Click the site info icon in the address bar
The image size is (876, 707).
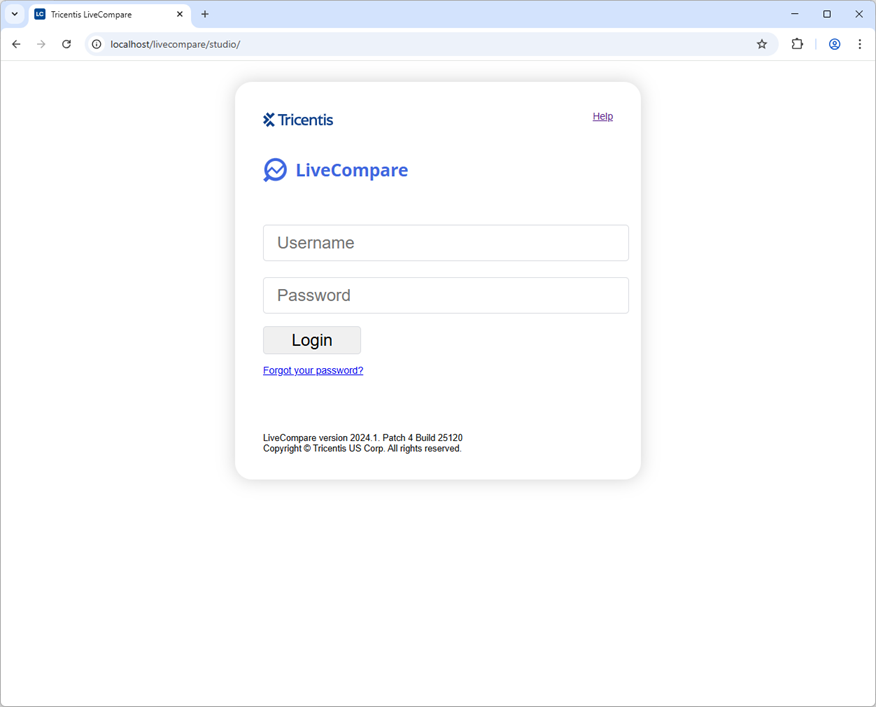95,44
